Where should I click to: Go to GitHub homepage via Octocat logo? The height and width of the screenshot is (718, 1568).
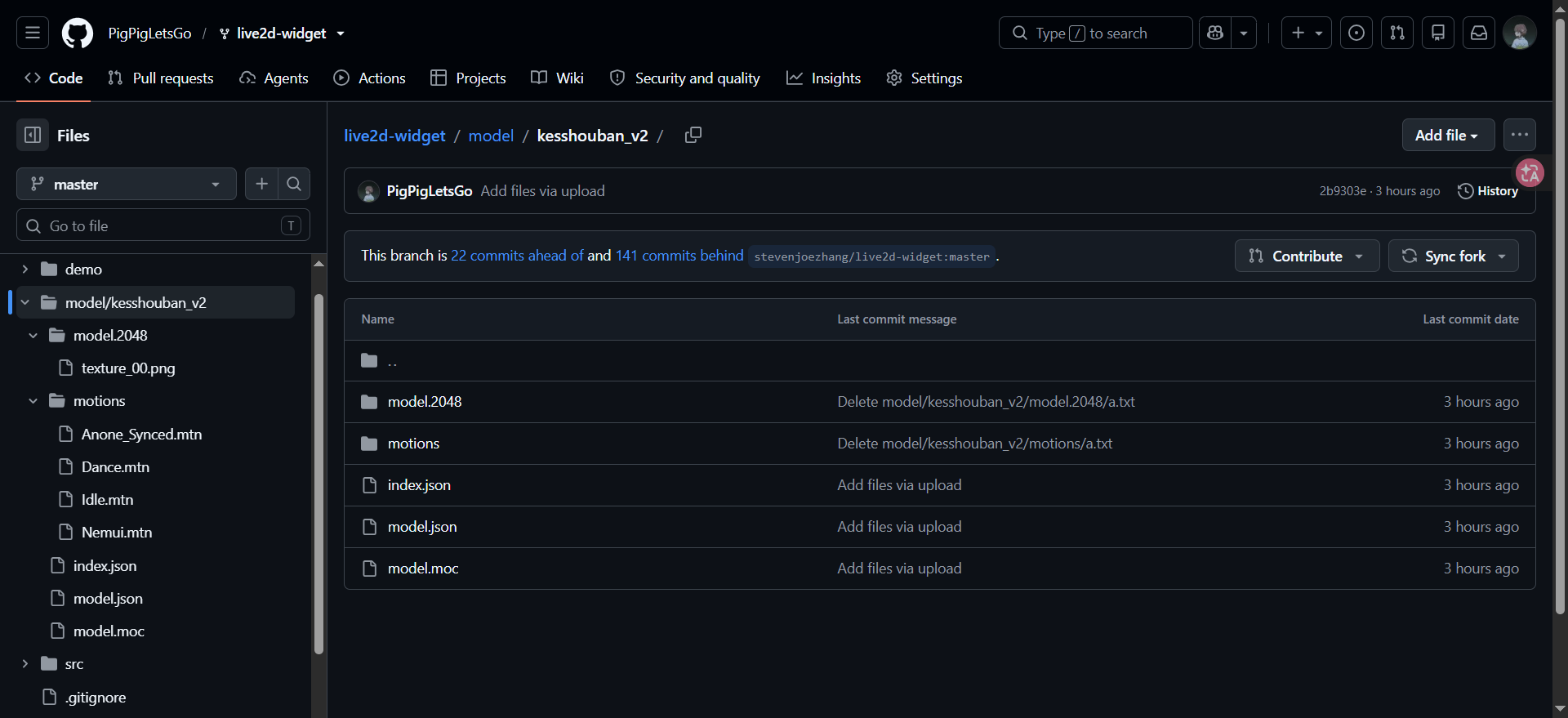coord(78,33)
